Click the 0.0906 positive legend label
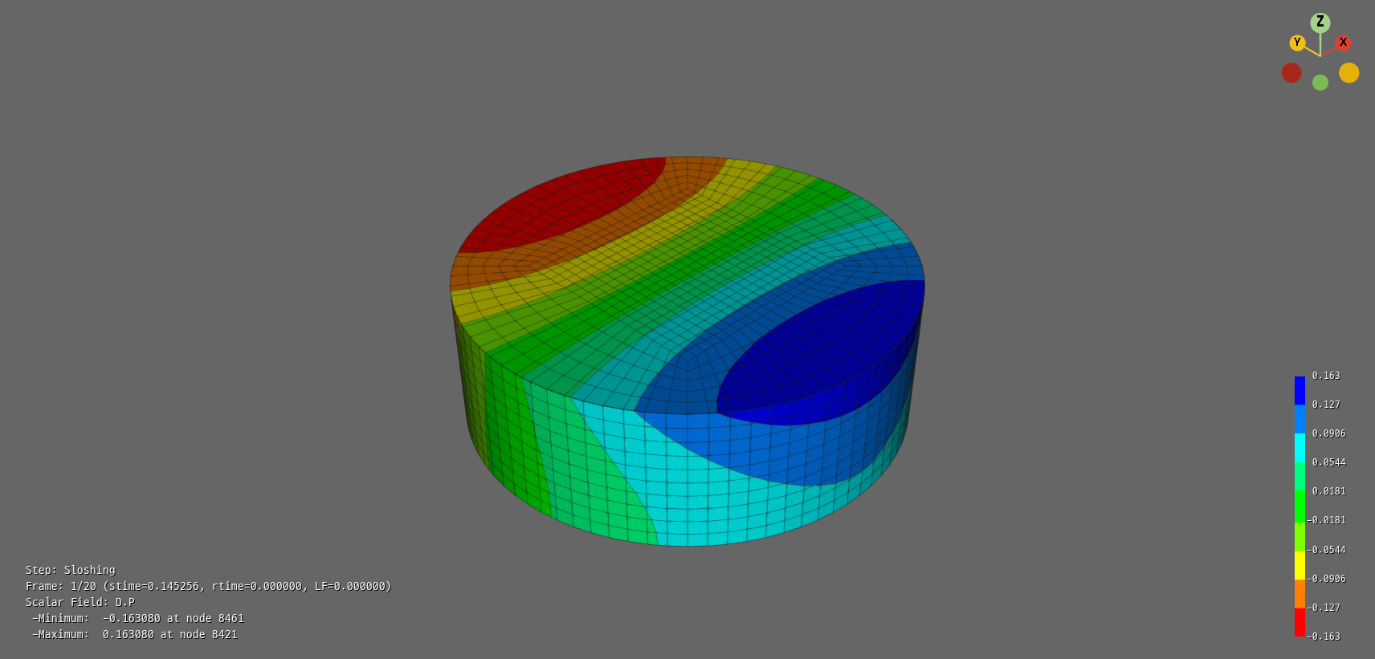 click(x=1328, y=434)
